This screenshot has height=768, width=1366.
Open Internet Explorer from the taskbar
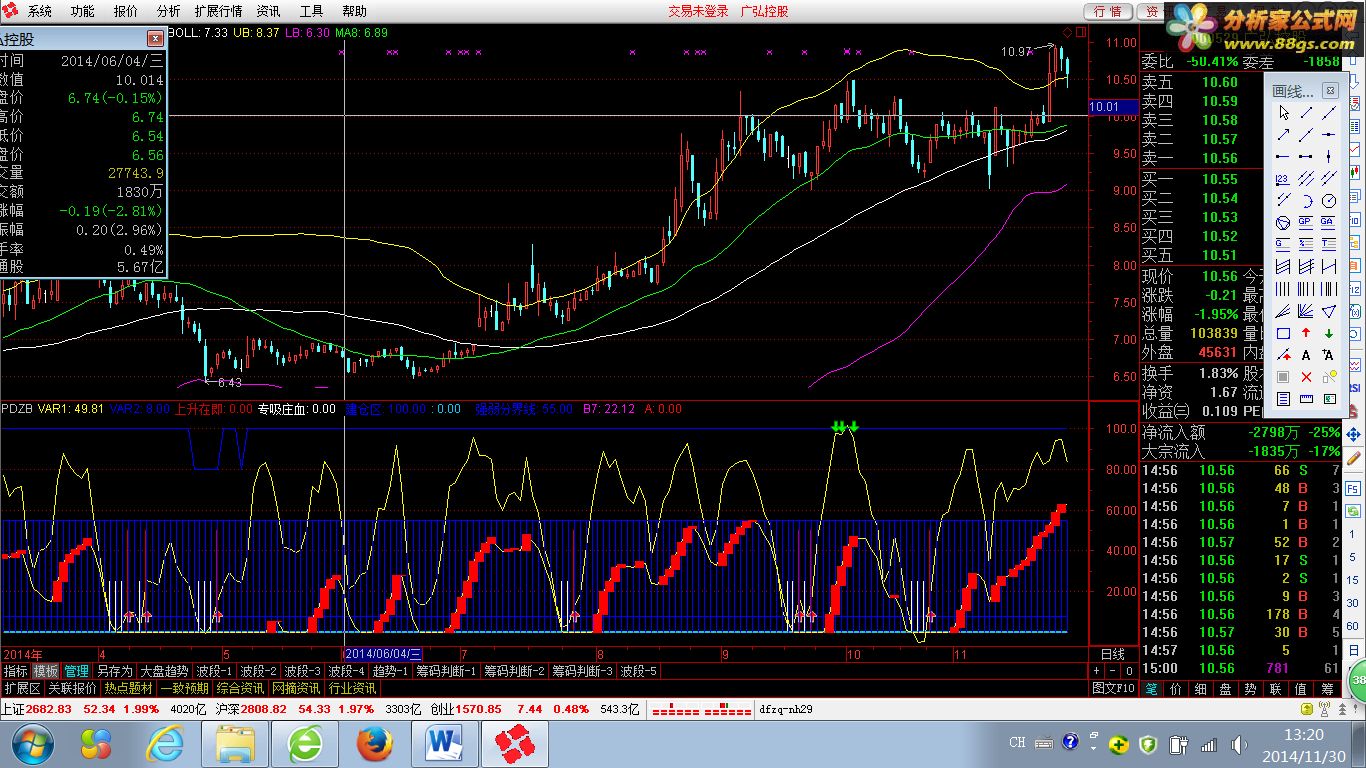click(x=165, y=743)
